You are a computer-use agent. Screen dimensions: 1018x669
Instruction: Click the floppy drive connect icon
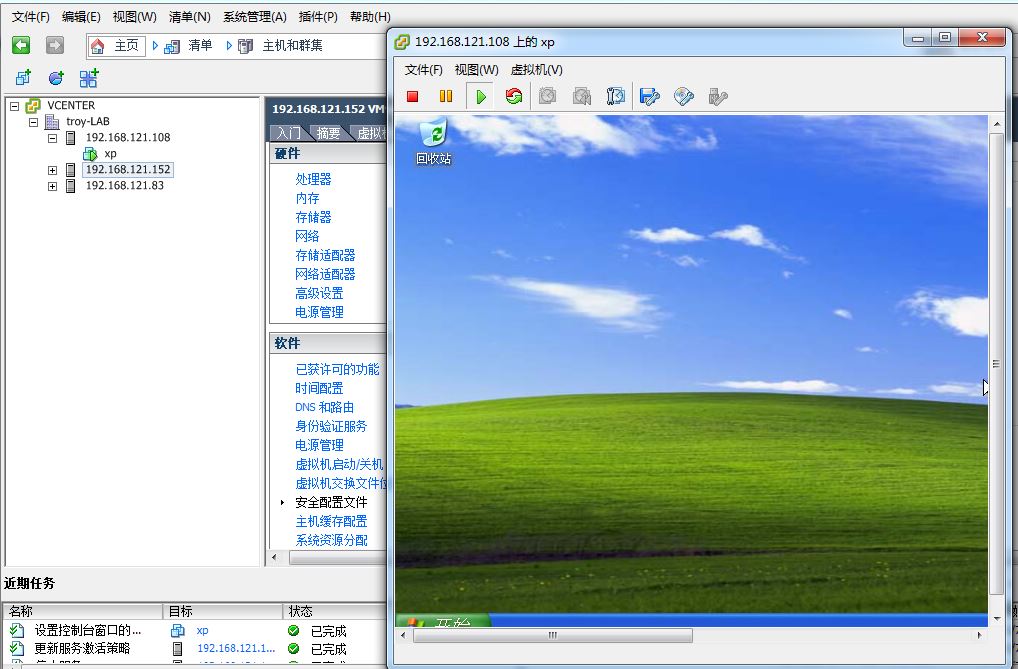pyautogui.click(x=649, y=97)
